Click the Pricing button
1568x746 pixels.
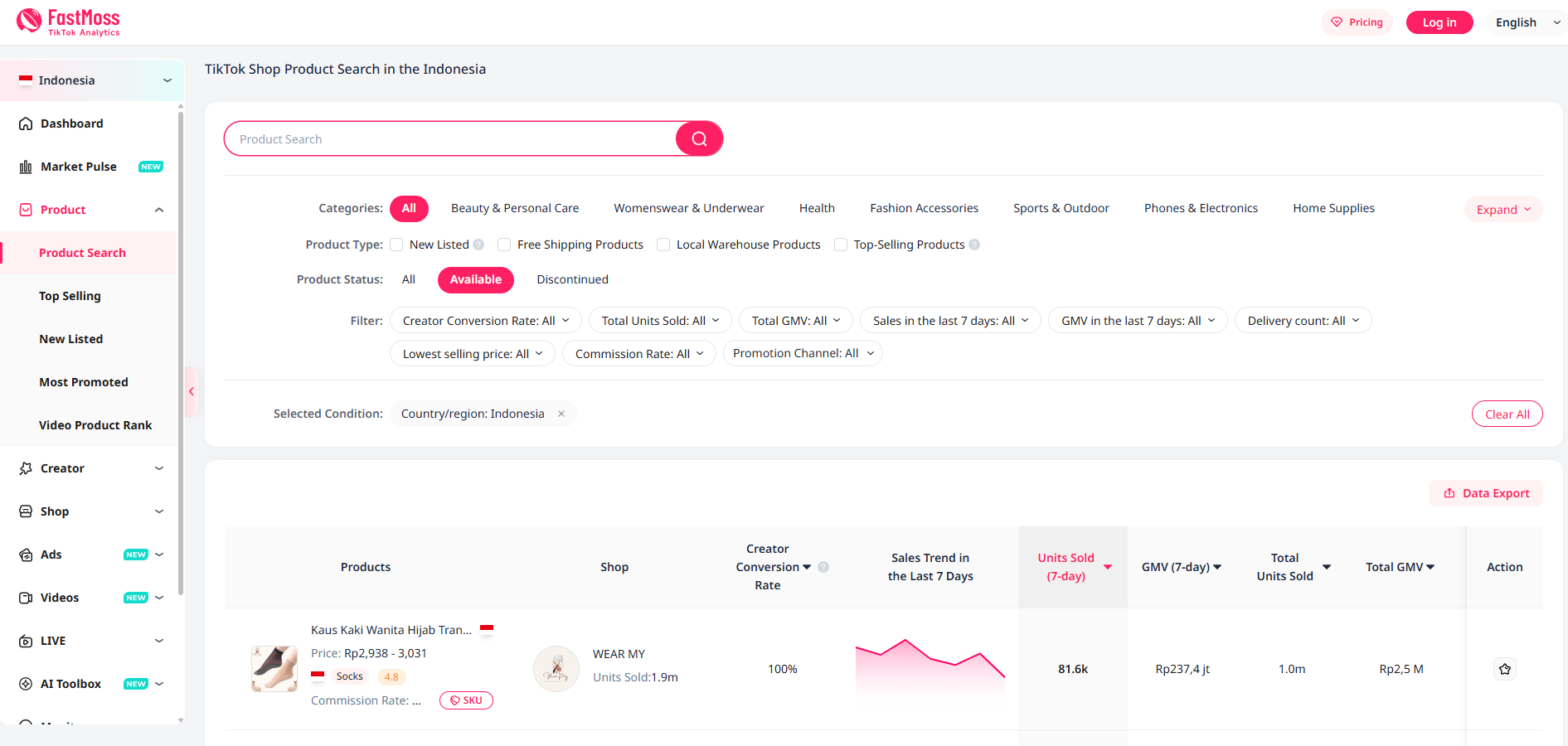1357,22
